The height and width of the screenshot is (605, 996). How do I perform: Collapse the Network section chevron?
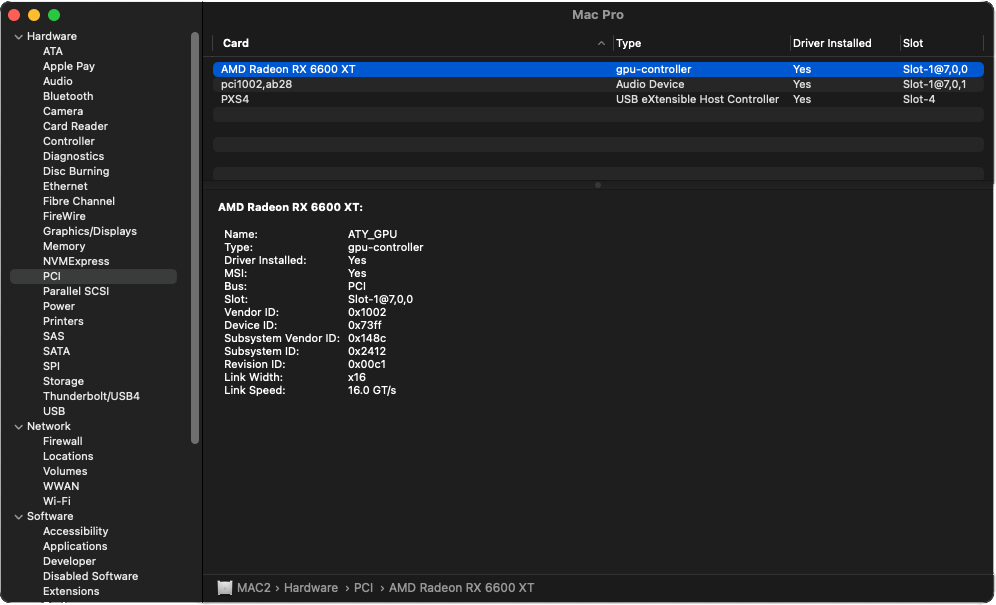(x=18, y=427)
